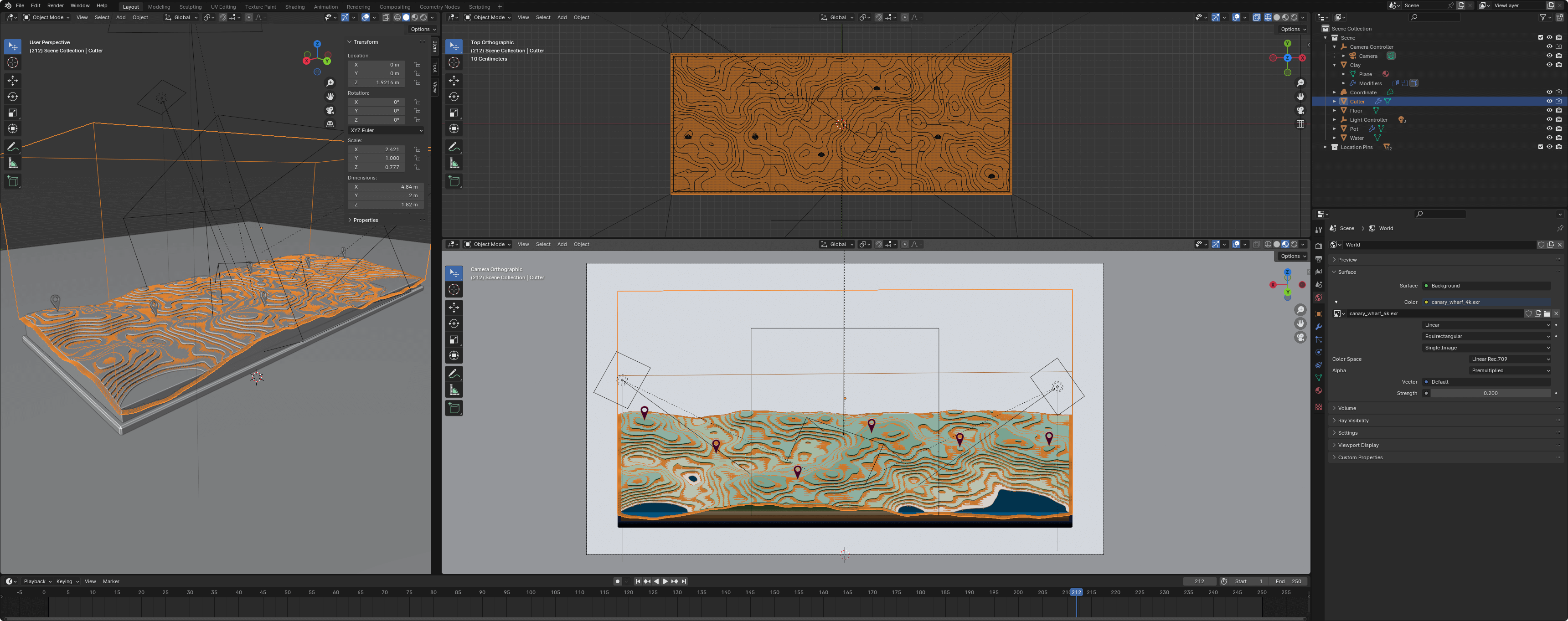
Task: Select the Transform tool in the perspective viewport
Action: (x=13, y=128)
